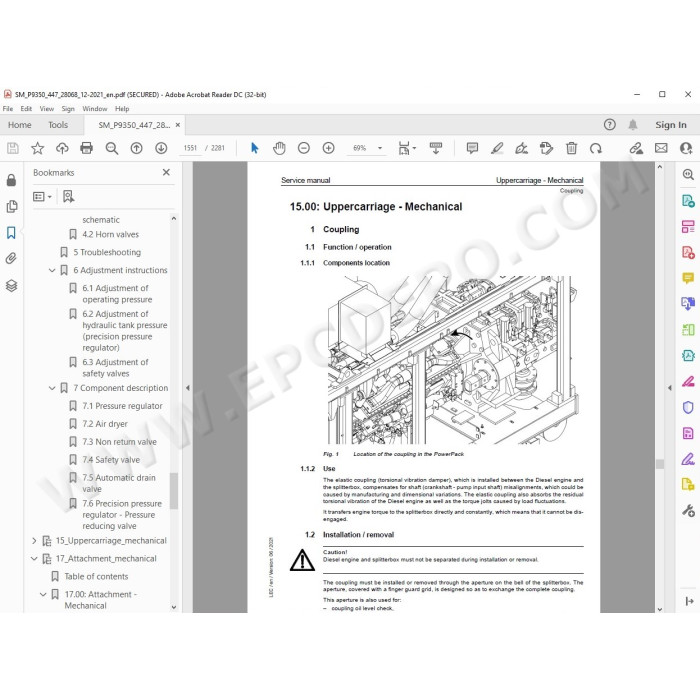Viewport: 700px width, 700px height.
Task: Open 4.2 Horn valves bookmark
Action: [110, 234]
